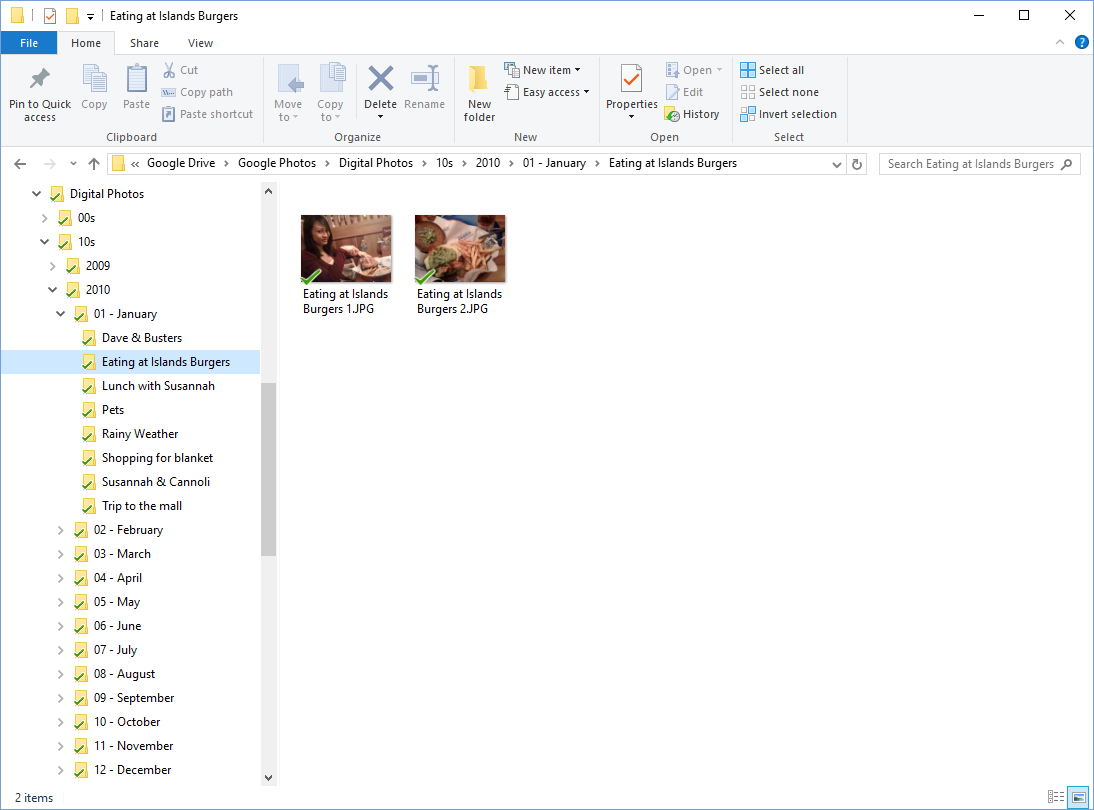The width and height of the screenshot is (1094, 810).
Task: Create a New folder
Action: pos(479,93)
